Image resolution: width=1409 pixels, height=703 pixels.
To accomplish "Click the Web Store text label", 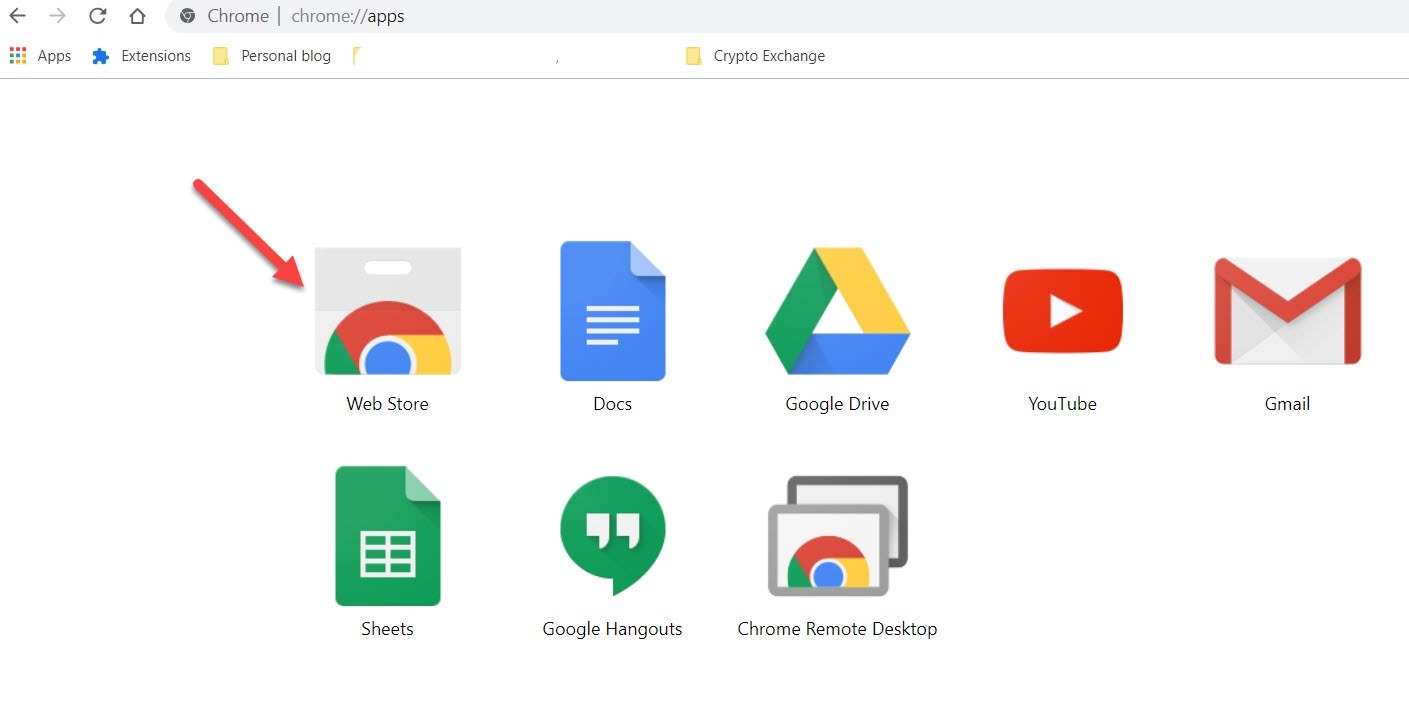I will point(387,404).
